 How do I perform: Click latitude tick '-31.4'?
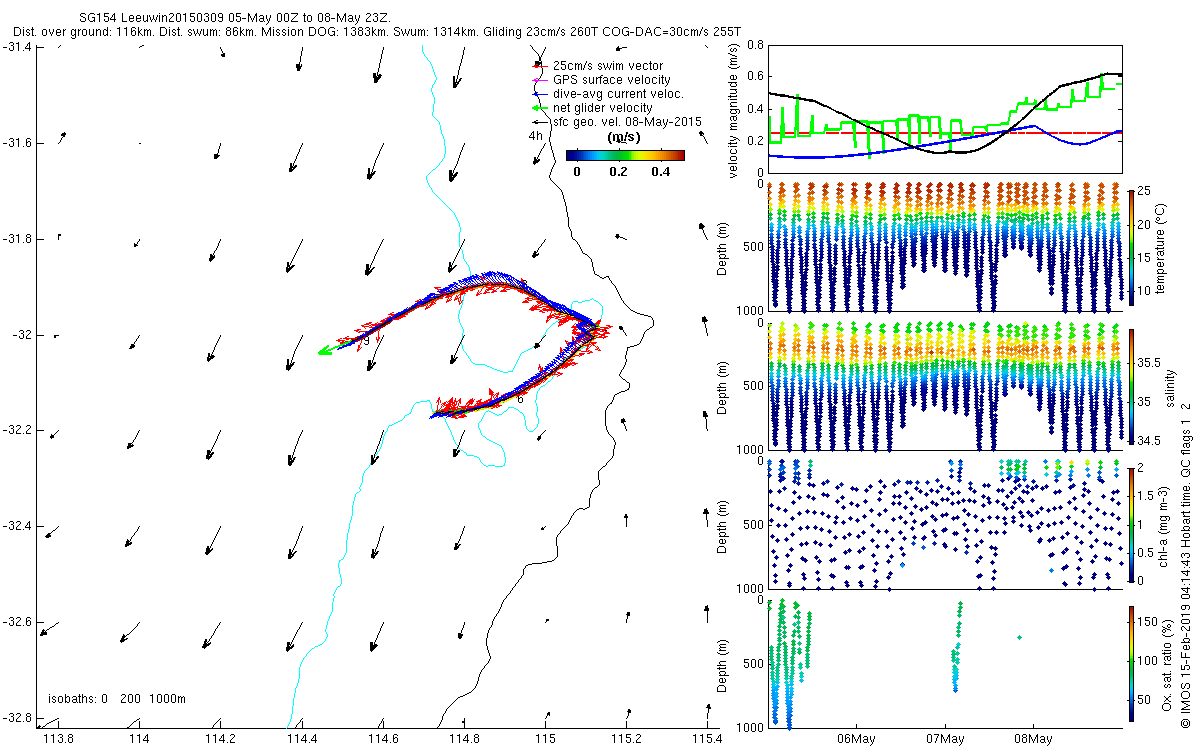click(x=18, y=48)
